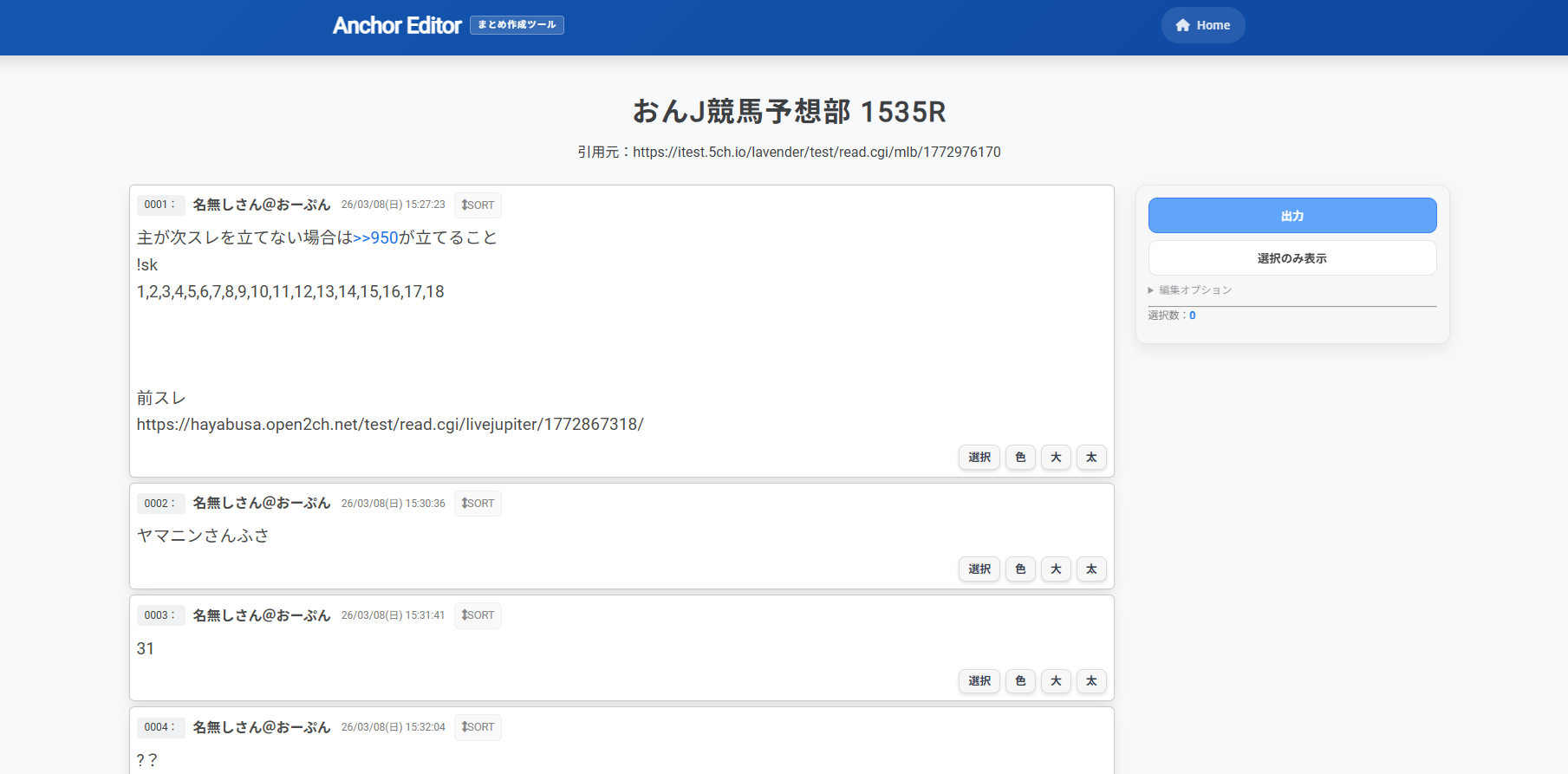The image size is (1568, 774).
Task: Select (選択) post 0002
Action: [x=979, y=569]
